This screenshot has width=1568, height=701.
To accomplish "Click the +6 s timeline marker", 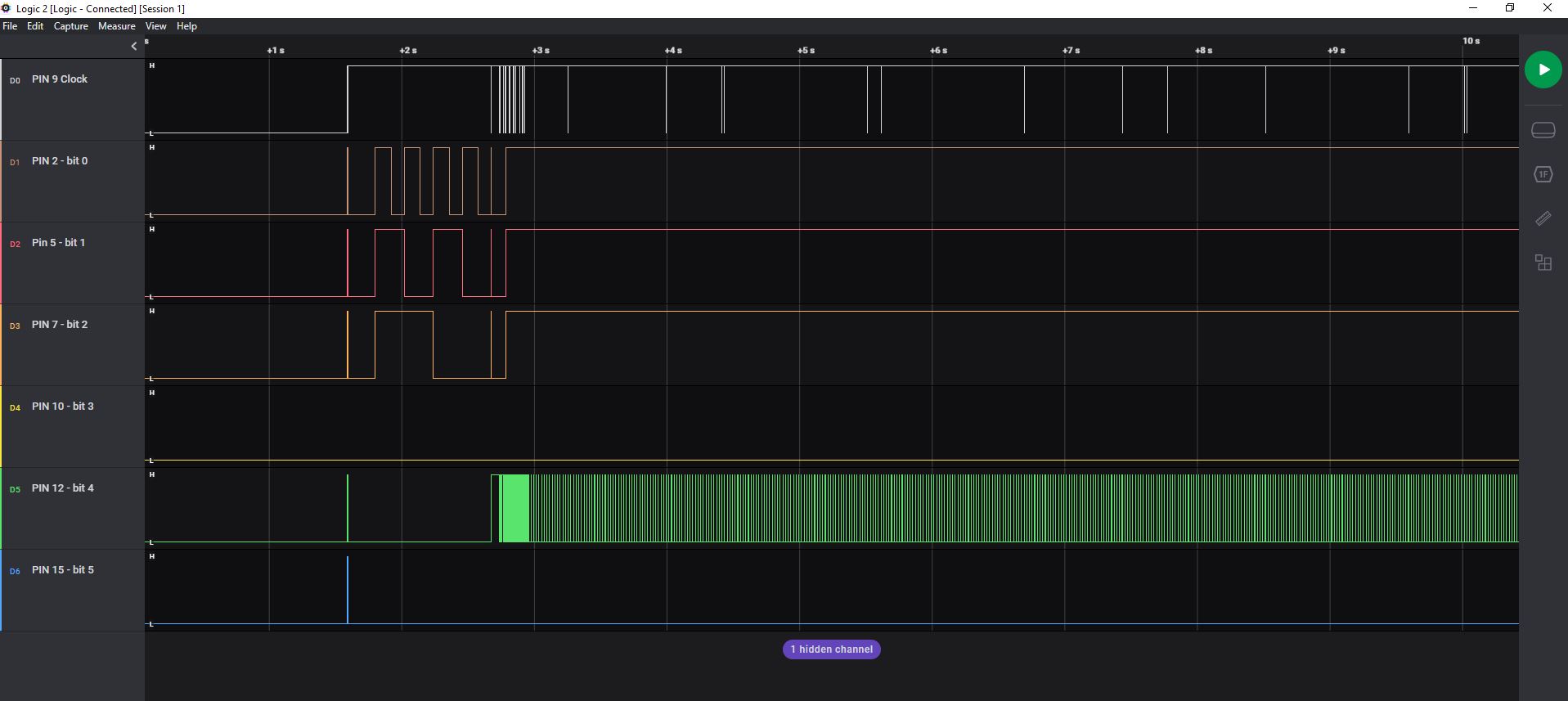I will click(x=938, y=51).
